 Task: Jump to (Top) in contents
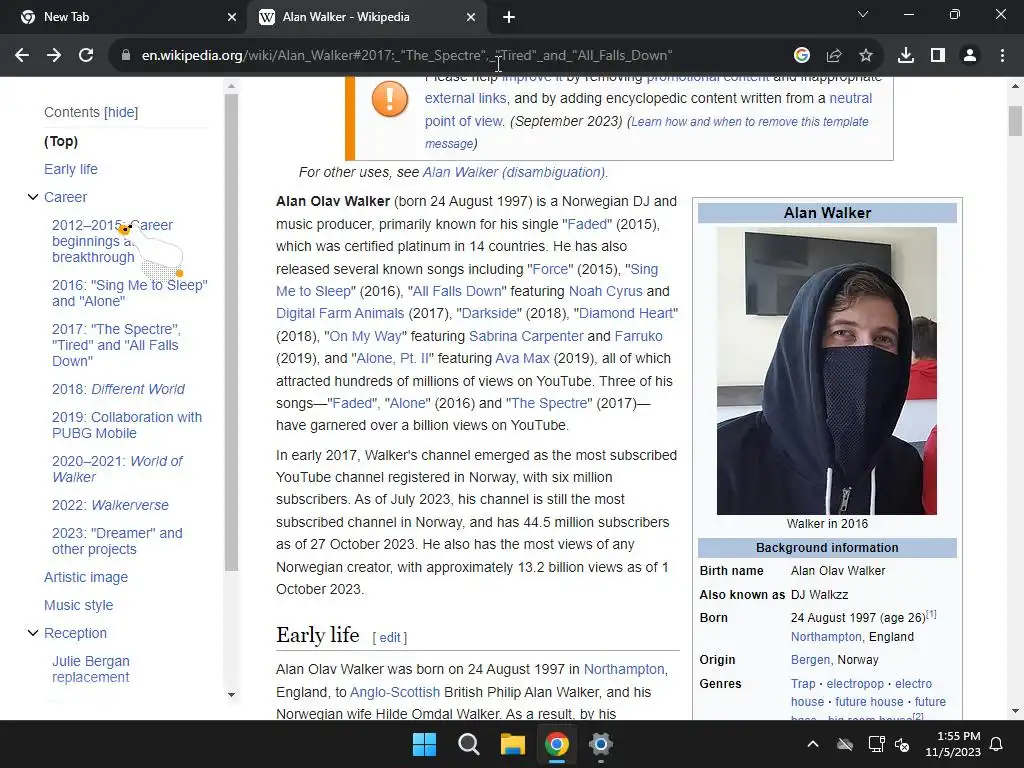coord(61,141)
